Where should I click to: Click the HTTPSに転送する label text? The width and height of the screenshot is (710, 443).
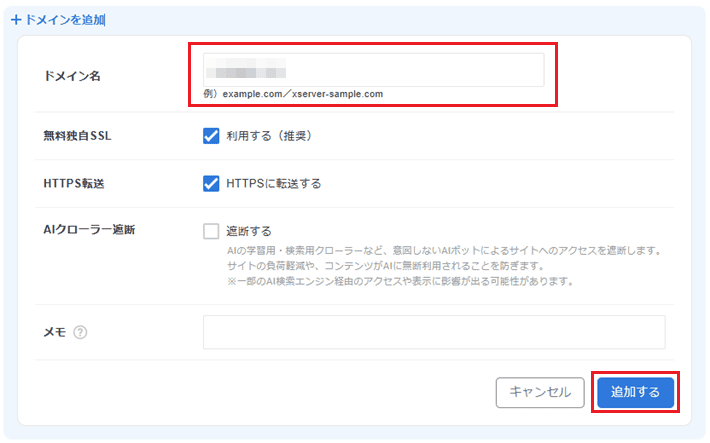(273, 183)
